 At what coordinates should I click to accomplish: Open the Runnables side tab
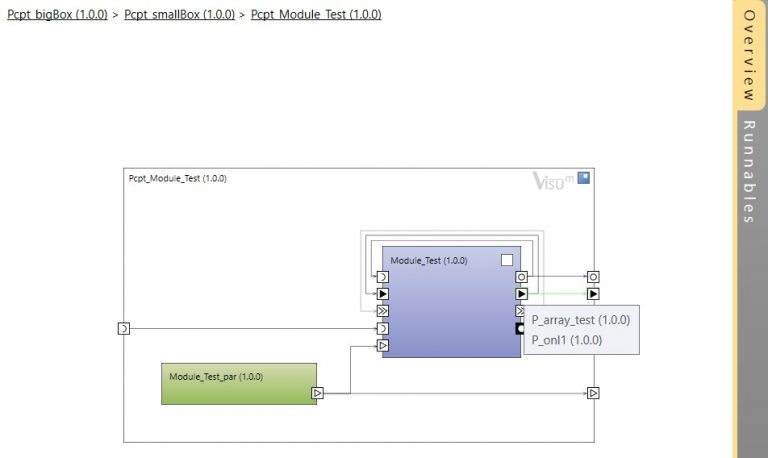[749, 171]
